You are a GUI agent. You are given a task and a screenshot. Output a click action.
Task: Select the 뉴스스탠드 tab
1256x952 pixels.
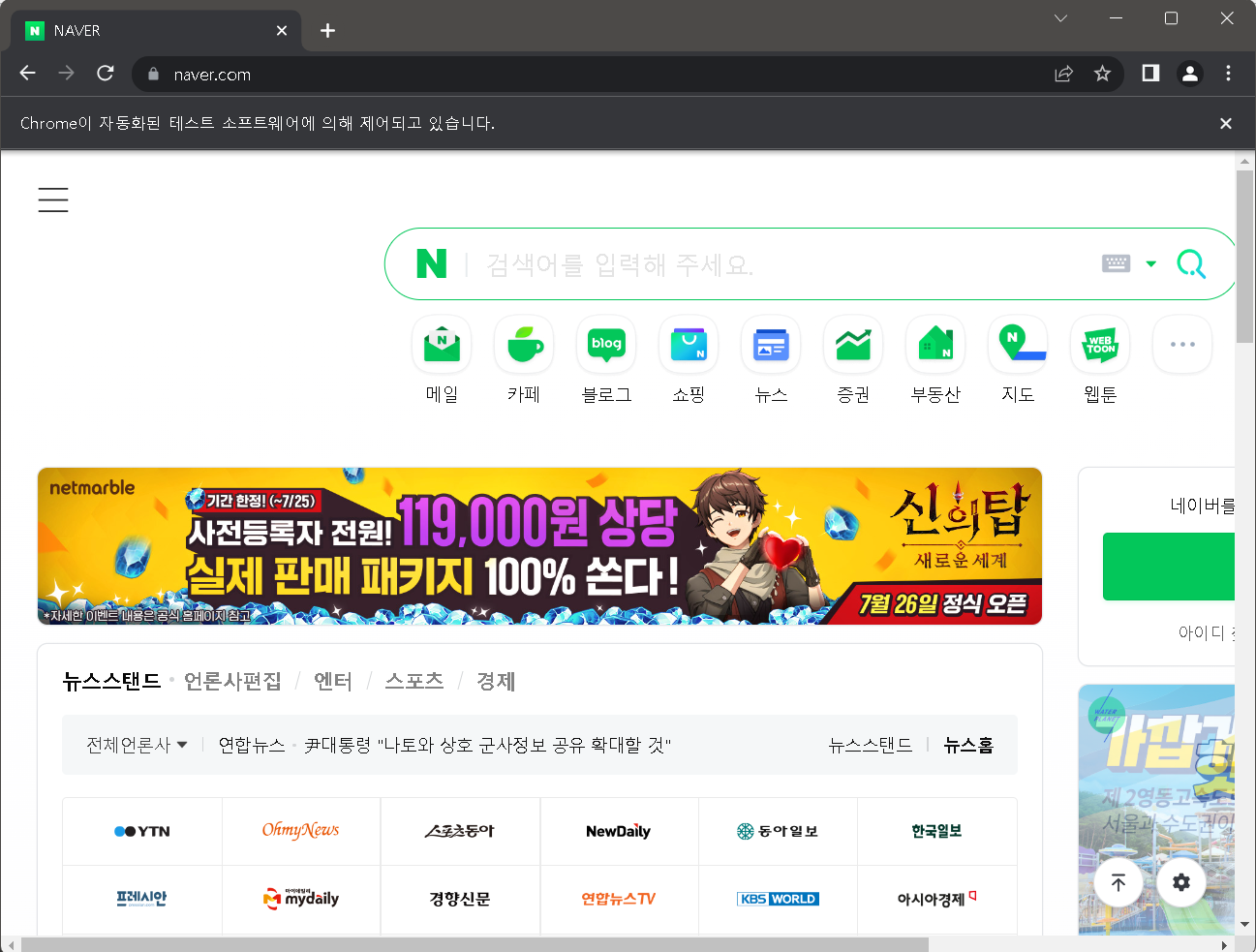pos(111,681)
